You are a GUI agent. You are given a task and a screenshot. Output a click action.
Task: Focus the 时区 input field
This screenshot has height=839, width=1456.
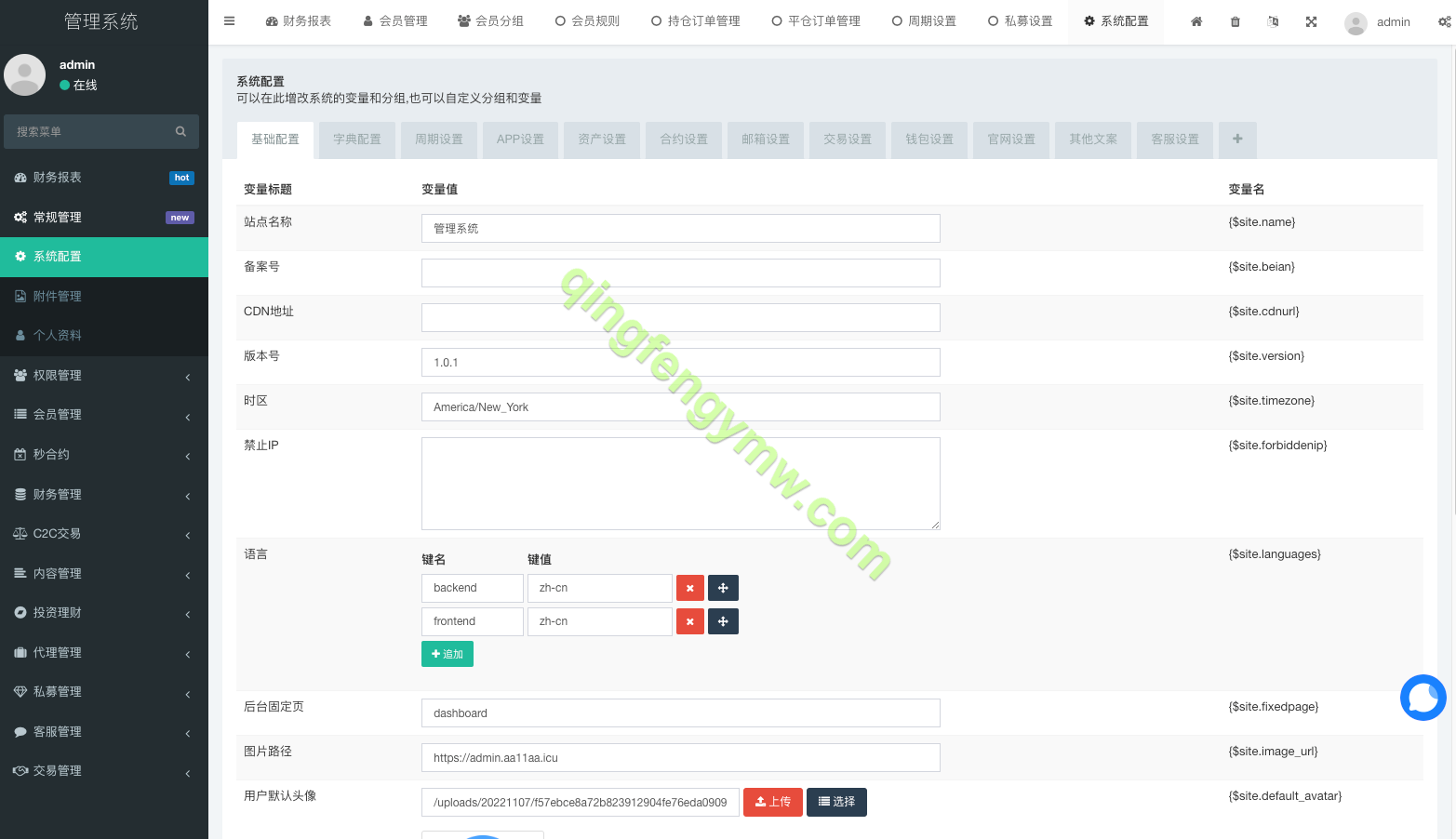click(681, 407)
